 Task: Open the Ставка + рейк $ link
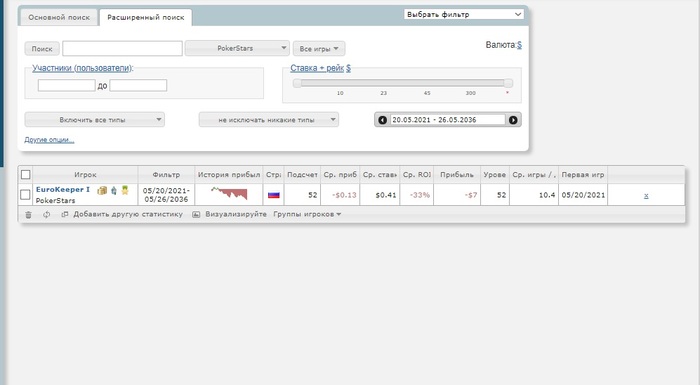[321, 68]
